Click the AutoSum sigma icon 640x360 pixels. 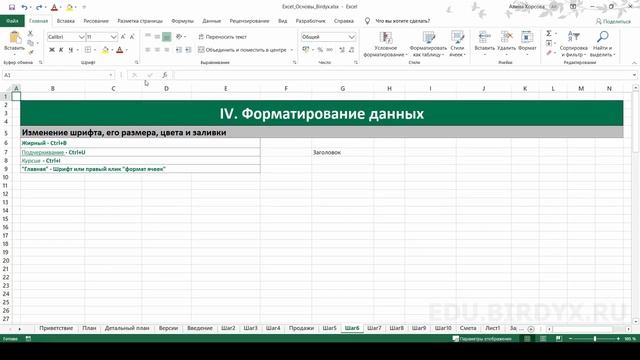(549, 33)
